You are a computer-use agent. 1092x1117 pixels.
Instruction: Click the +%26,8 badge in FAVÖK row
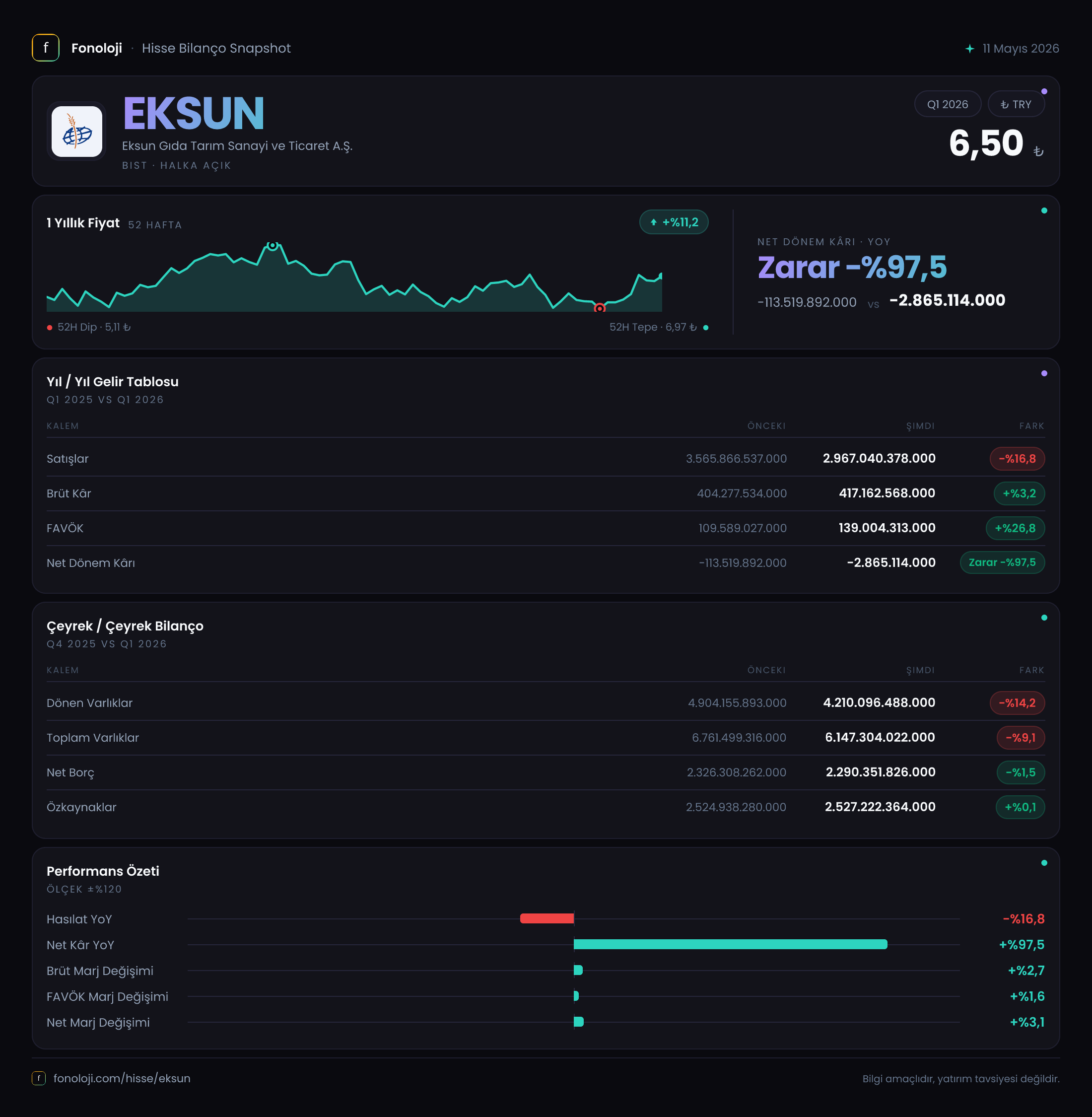click(x=1015, y=528)
